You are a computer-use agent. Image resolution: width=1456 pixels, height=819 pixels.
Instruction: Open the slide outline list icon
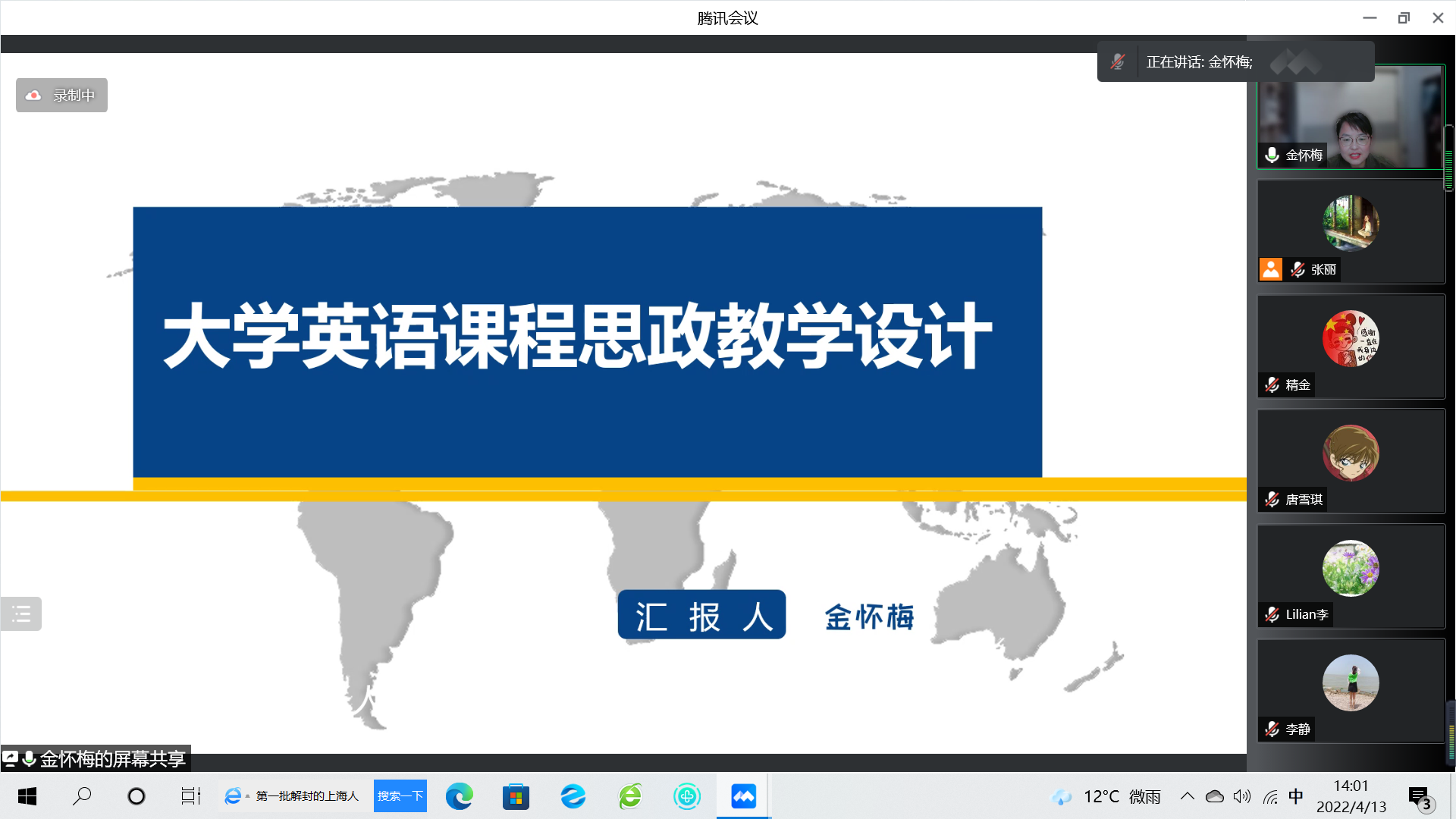point(21,614)
